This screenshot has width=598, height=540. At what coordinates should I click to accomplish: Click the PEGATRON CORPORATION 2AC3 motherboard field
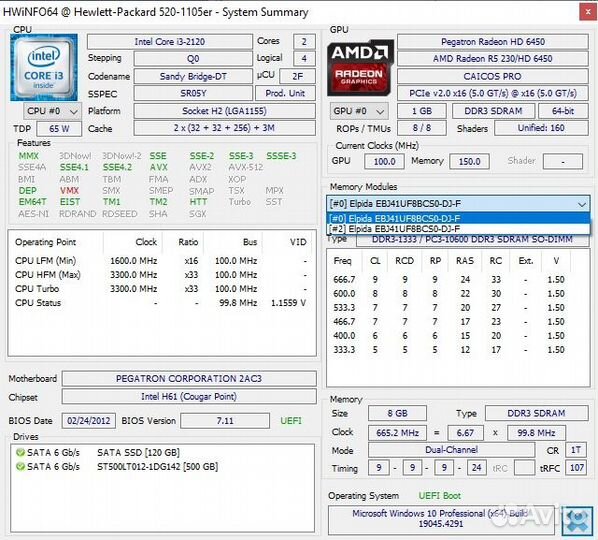(x=189, y=379)
